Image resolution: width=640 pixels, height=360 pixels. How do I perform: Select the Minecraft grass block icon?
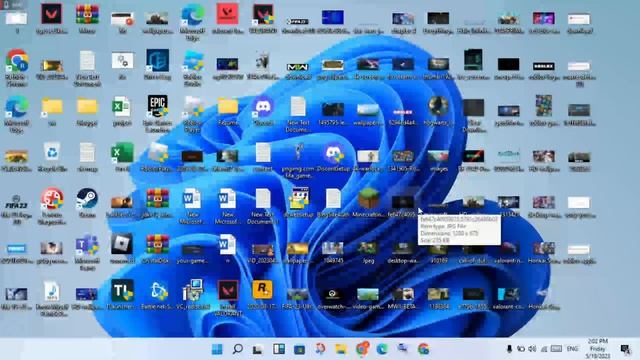coord(368,199)
